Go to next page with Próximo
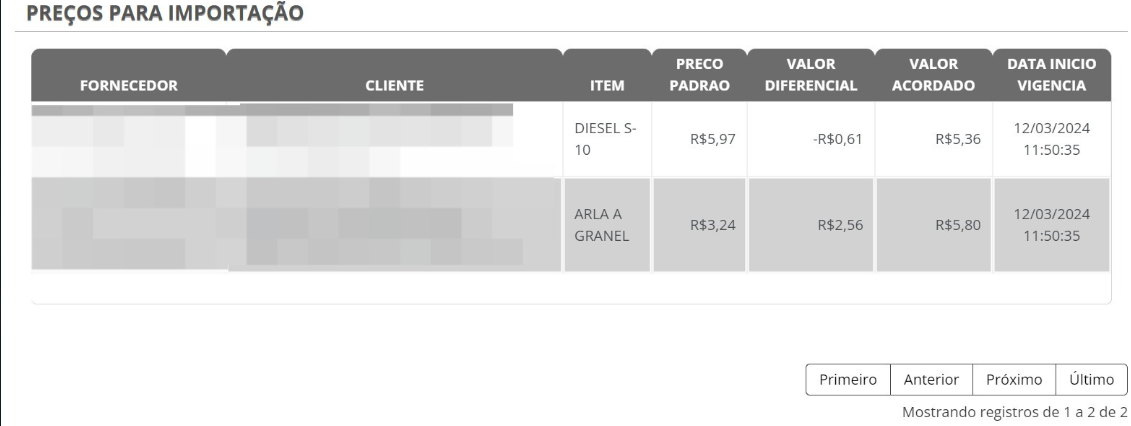Screen dimensions: 1131x426 1014,380
